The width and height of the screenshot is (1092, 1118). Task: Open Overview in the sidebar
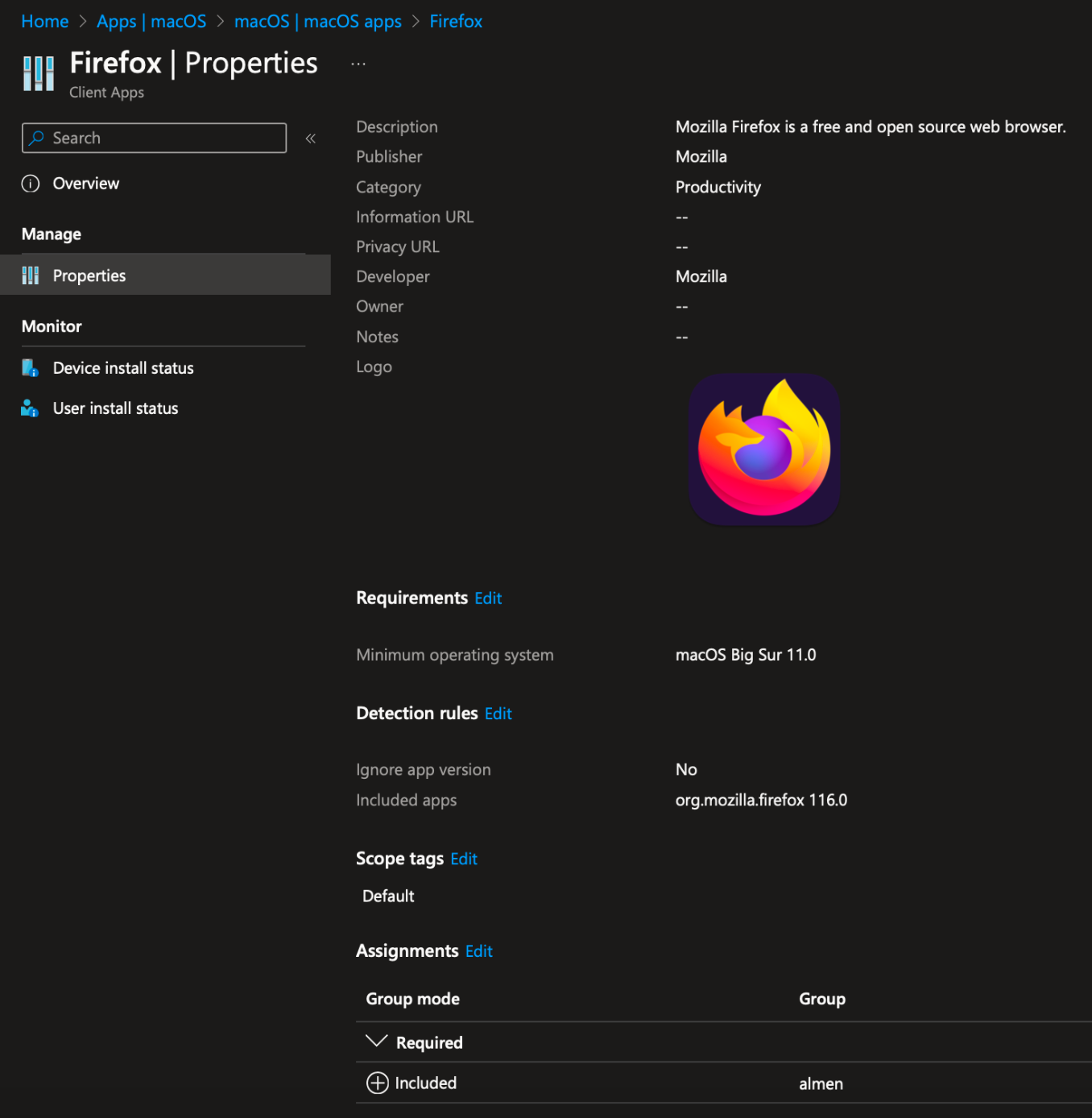point(85,184)
